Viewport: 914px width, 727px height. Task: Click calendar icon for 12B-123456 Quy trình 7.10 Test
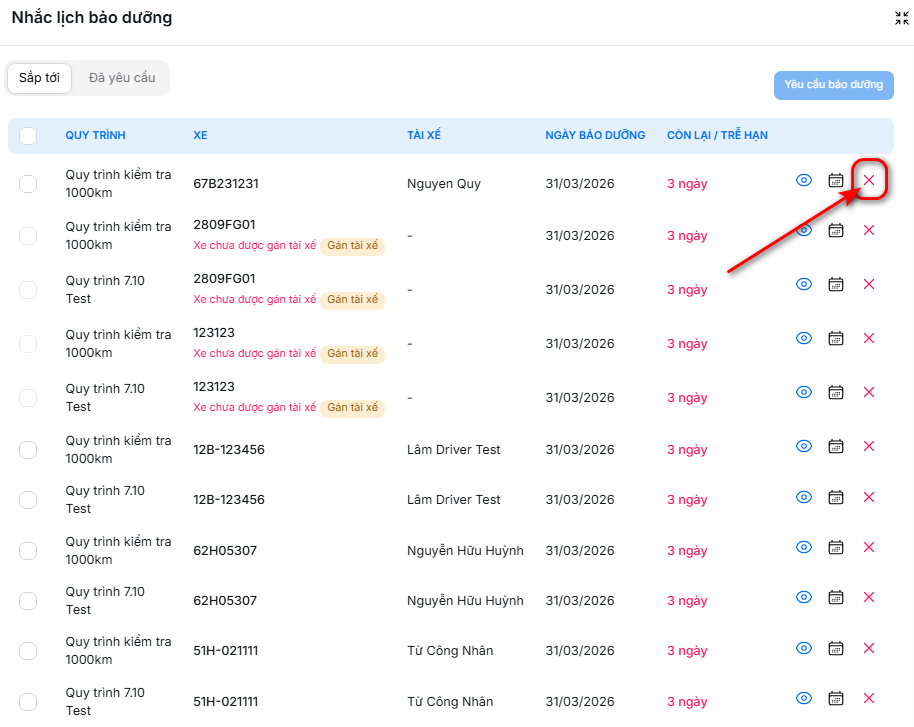tap(836, 497)
